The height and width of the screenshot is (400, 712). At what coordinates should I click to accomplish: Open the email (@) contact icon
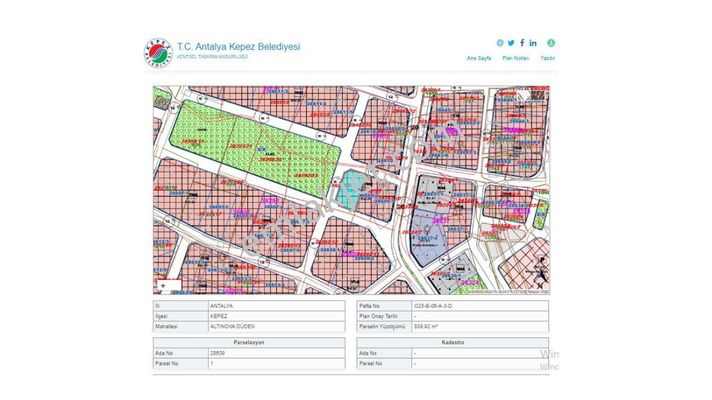pos(500,43)
